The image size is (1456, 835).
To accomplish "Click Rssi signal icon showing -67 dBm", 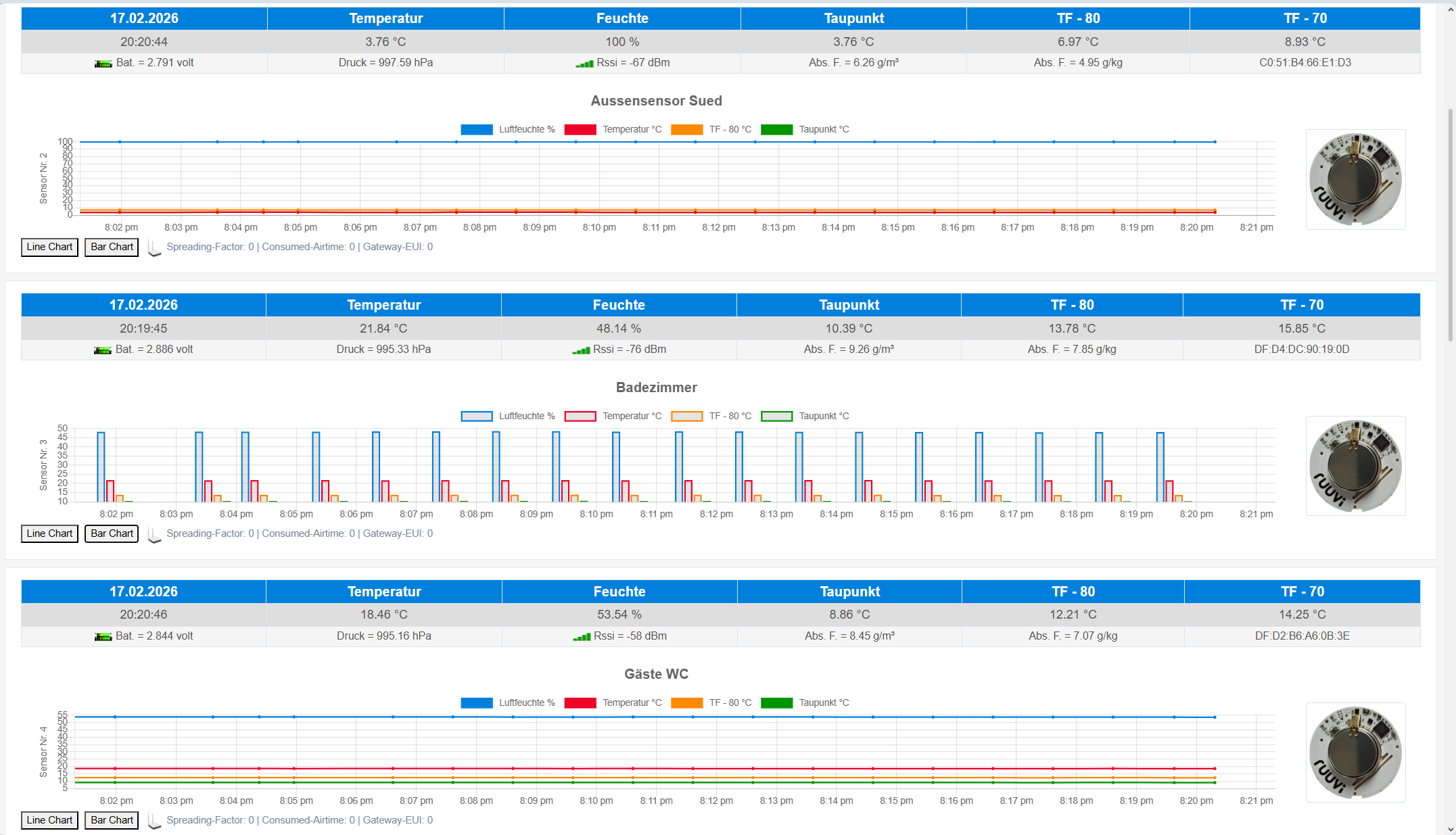I will [584, 64].
